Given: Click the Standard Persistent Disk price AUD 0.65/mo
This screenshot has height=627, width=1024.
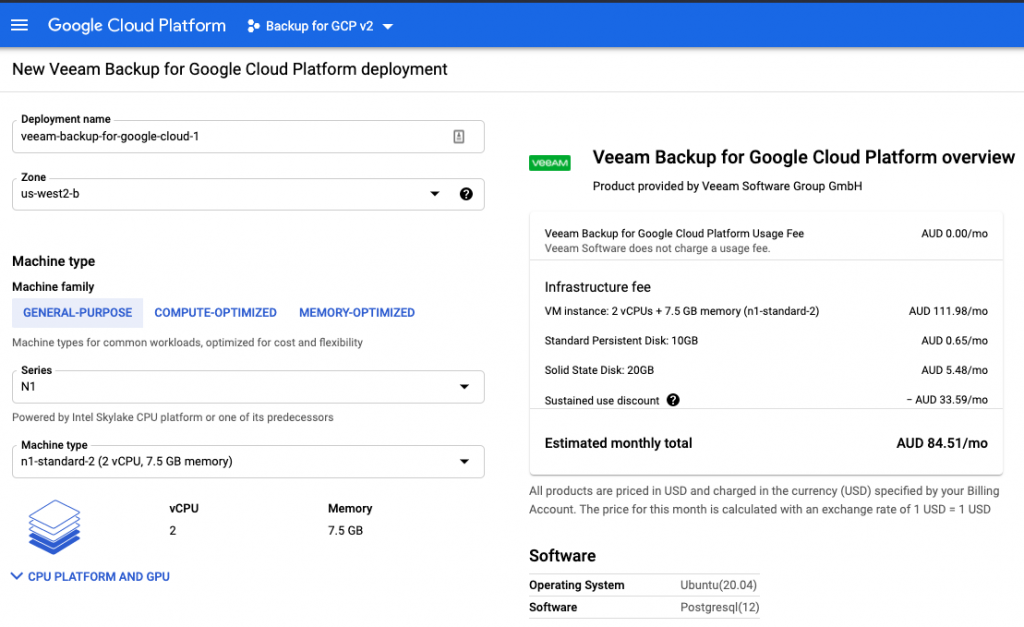Looking at the screenshot, I should pyautogui.click(x=954, y=341).
